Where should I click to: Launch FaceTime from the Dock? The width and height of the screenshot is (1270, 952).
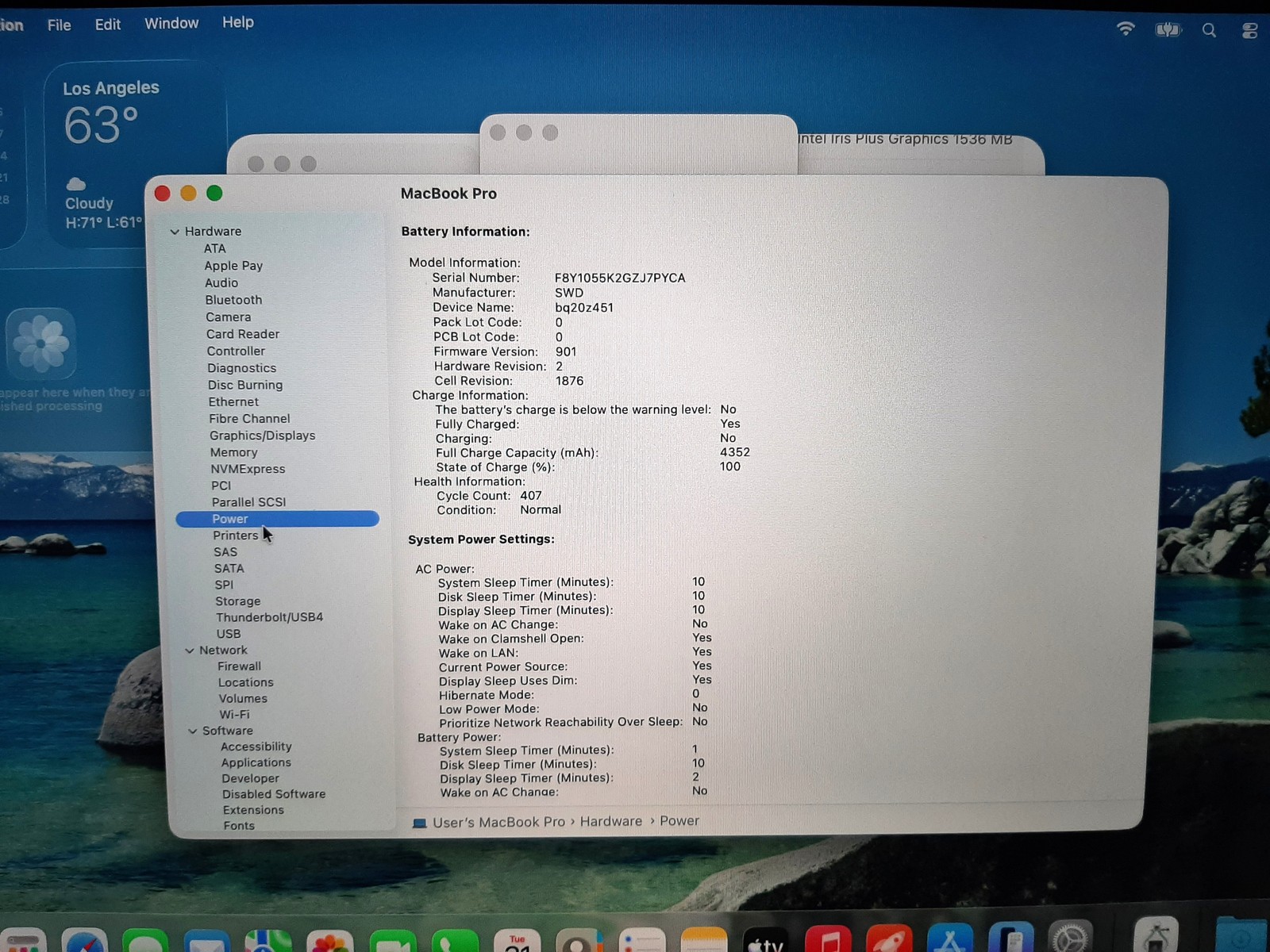[392, 941]
